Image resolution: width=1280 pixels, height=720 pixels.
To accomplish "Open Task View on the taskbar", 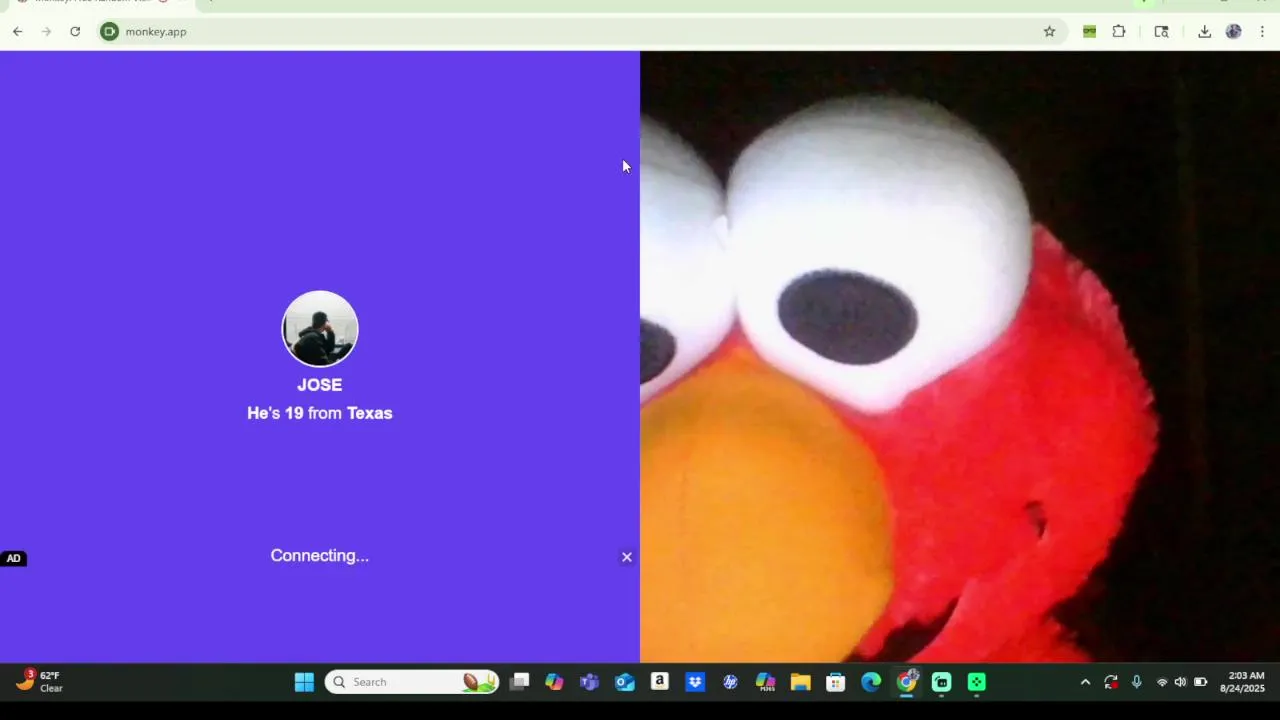I will [519, 682].
